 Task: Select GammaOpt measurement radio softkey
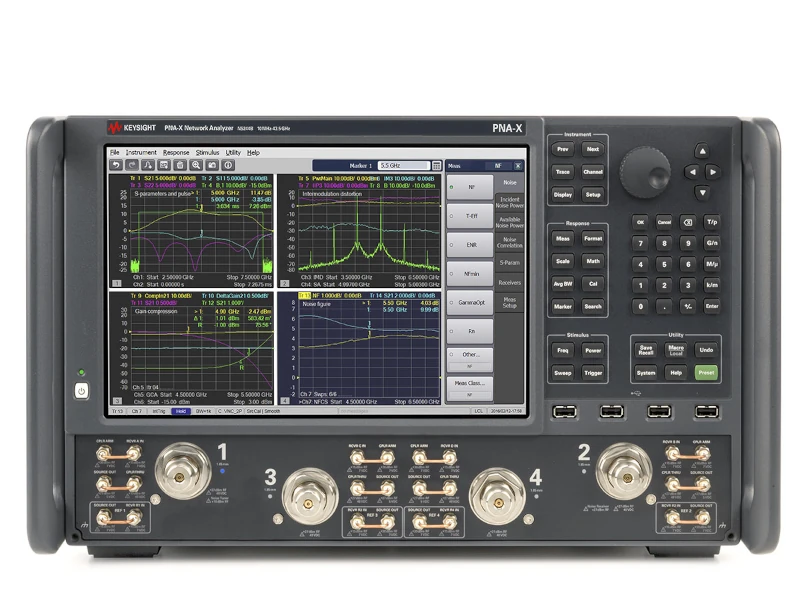pyautogui.click(x=470, y=303)
